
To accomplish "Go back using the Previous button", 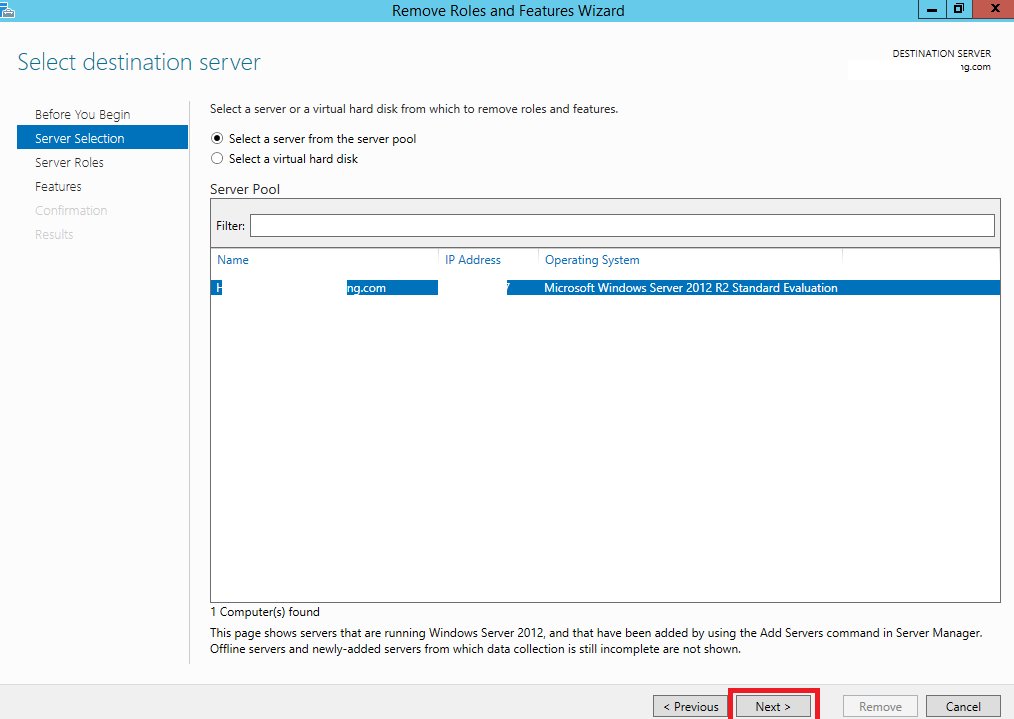I will point(690,705).
